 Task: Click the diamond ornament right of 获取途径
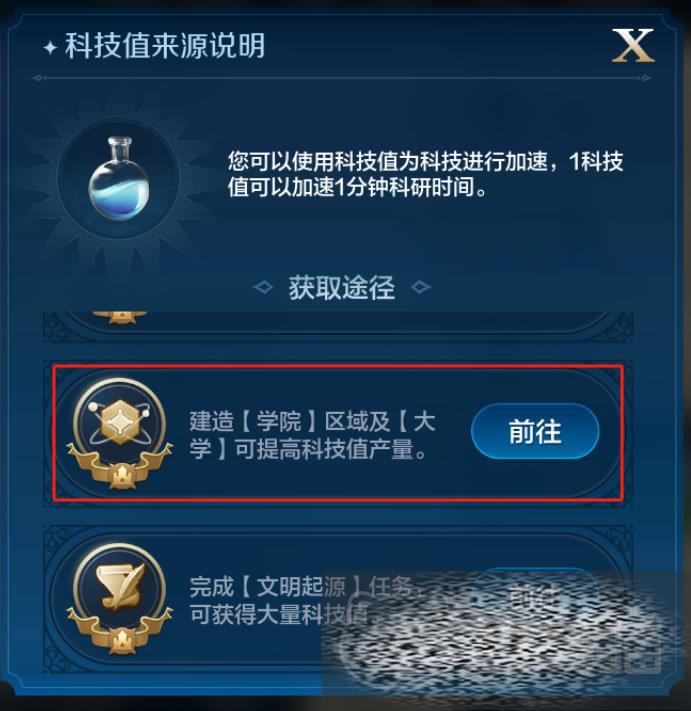coord(420,287)
